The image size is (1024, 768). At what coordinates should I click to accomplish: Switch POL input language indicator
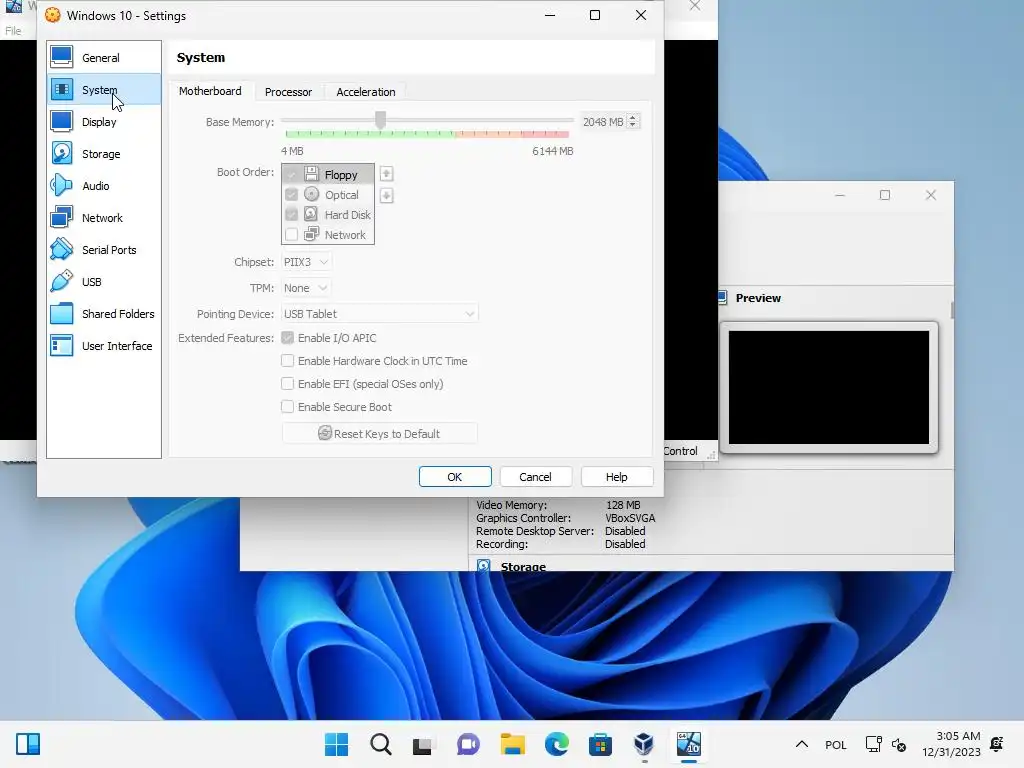coord(836,744)
